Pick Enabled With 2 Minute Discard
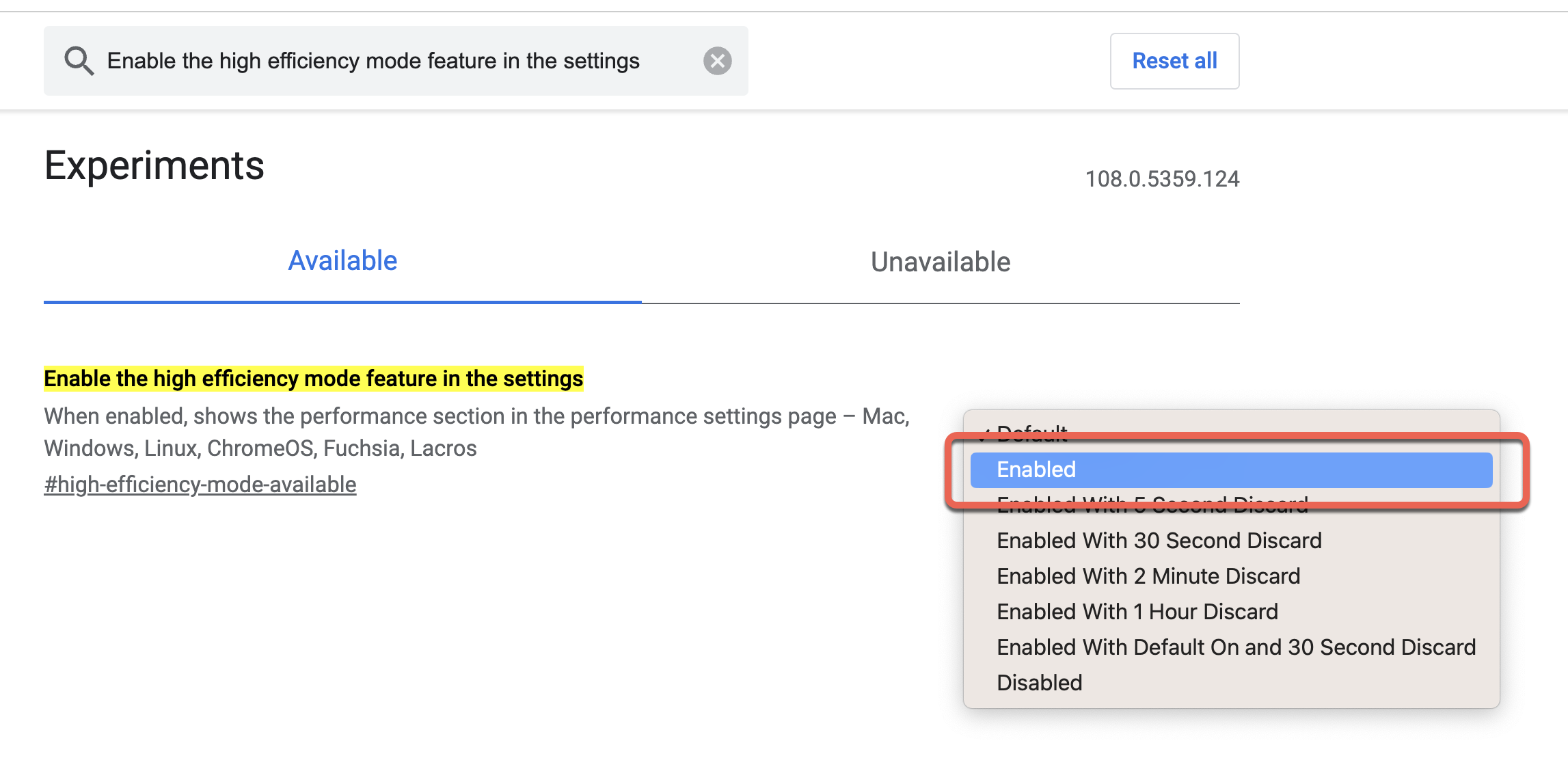This screenshot has height=771, width=1568. pos(1148,576)
